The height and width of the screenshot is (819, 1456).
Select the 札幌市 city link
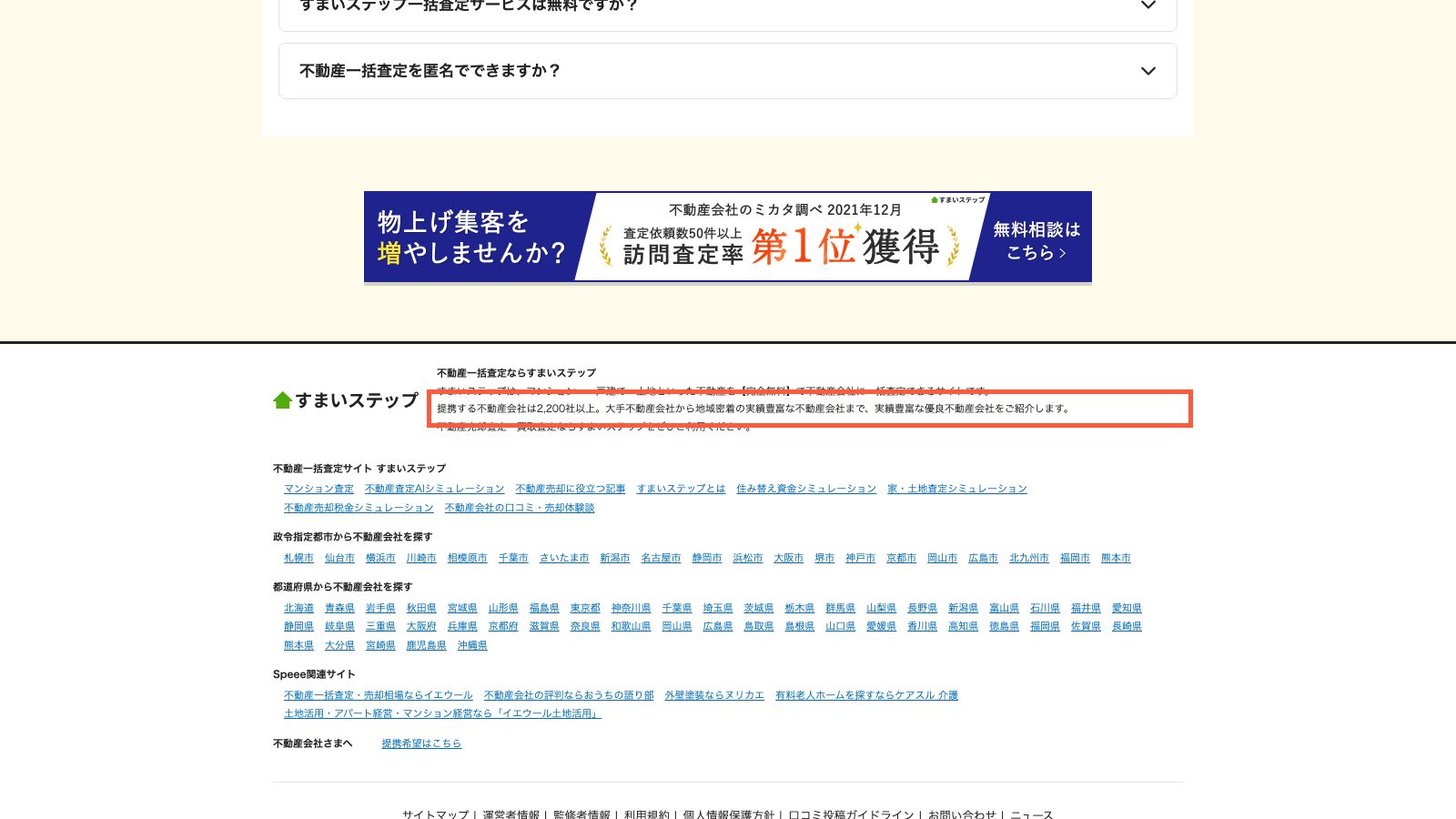(298, 558)
